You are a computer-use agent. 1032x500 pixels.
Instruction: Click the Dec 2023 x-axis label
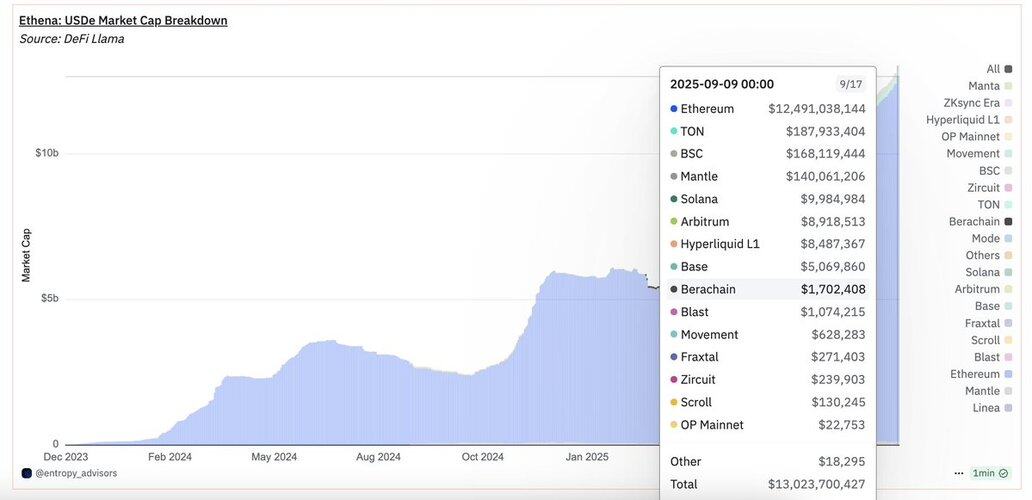(x=66, y=457)
